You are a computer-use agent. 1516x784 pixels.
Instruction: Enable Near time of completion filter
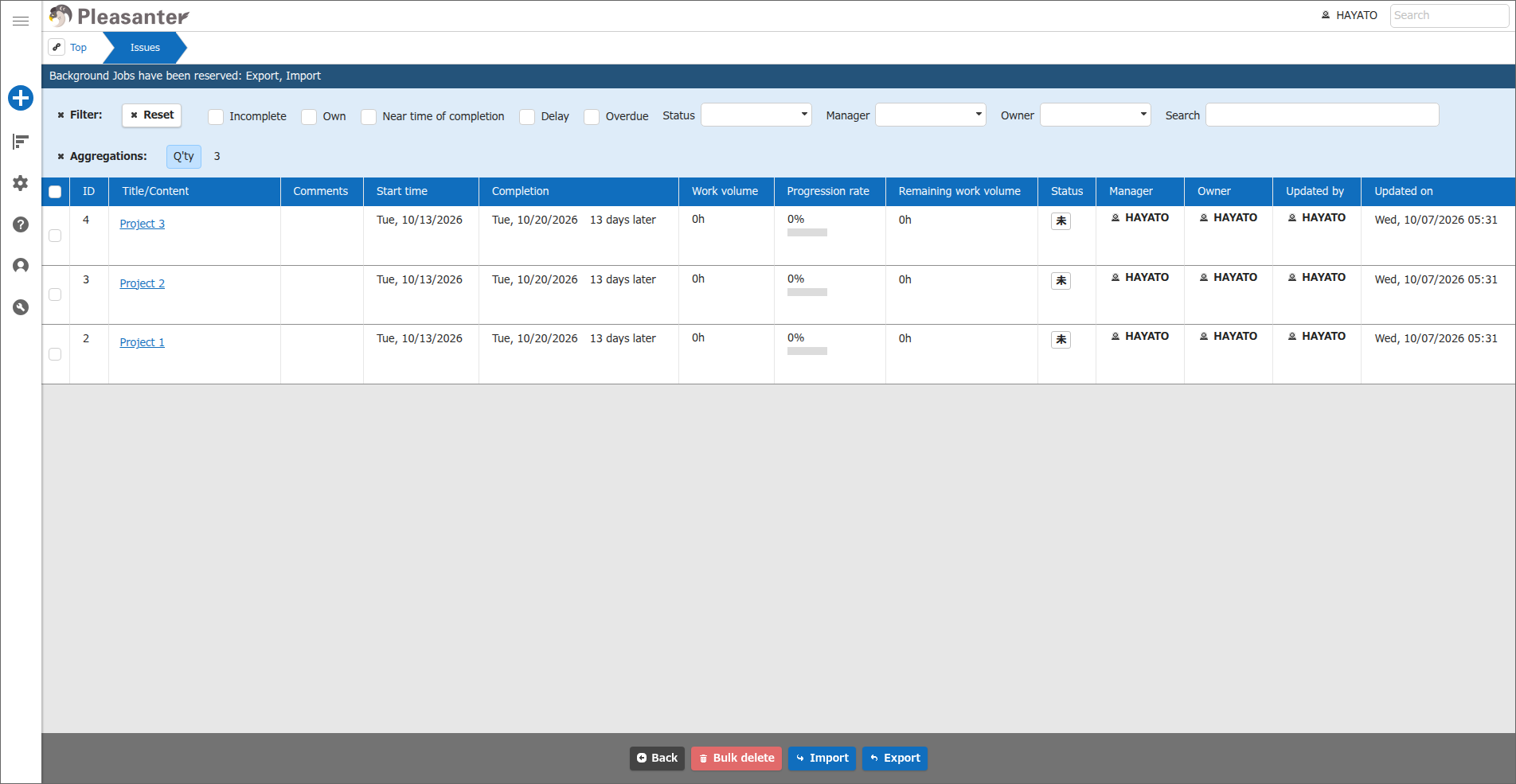tap(369, 117)
